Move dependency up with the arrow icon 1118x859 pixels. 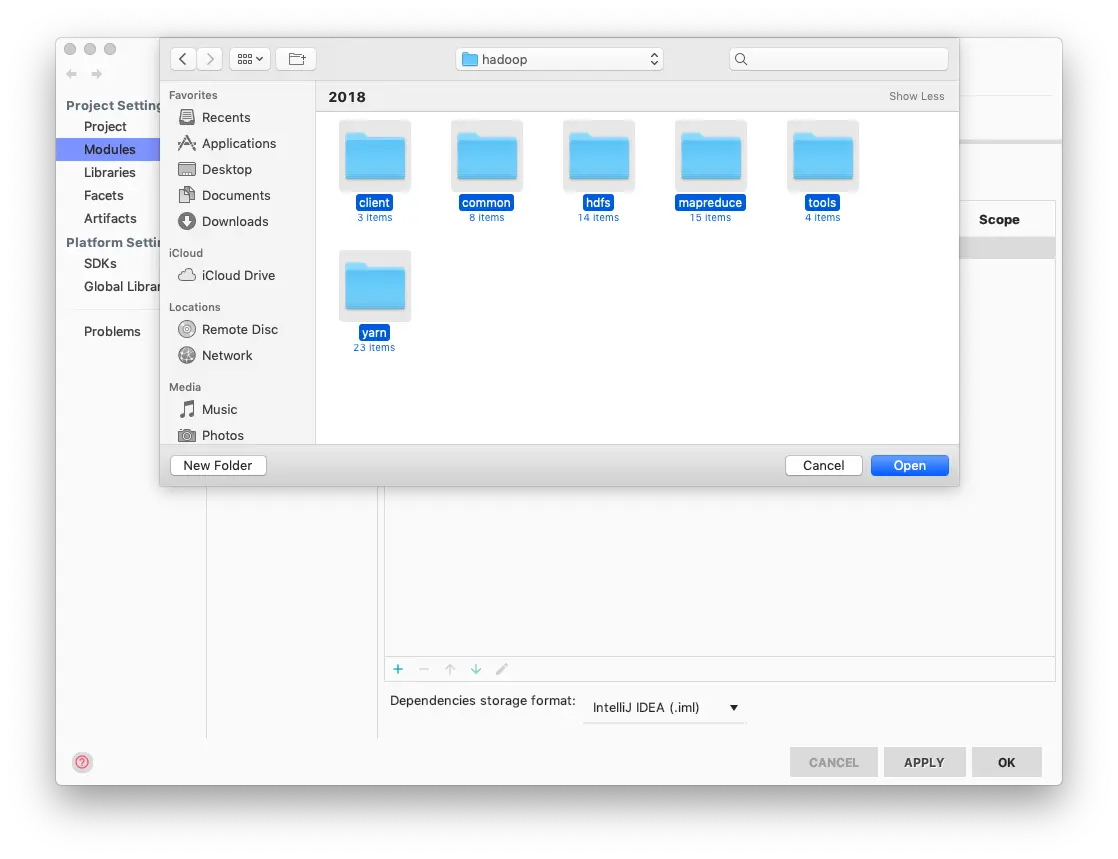coord(450,669)
